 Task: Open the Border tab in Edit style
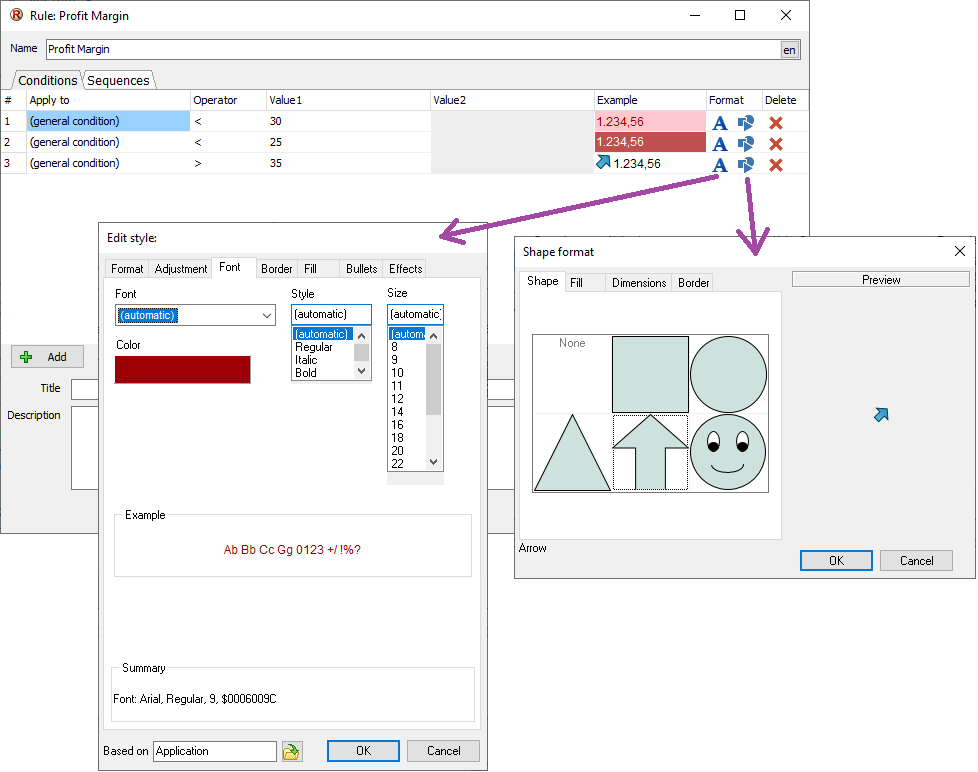click(x=276, y=269)
